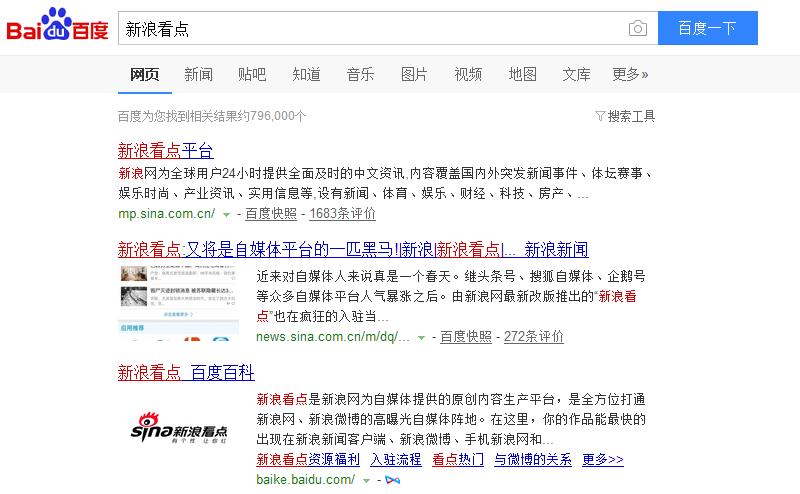This screenshot has width=800, height=494.
Task: Click the mp.sina.com.cn/ URL text
Action: point(167,214)
